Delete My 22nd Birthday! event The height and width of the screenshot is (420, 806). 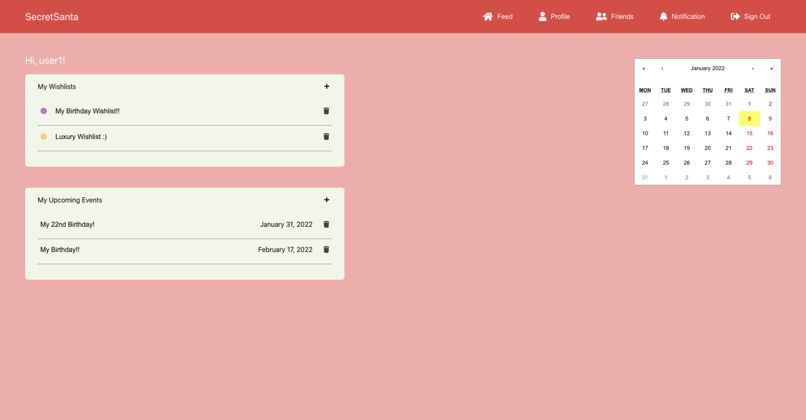pyautogui.click(x=326, y=224)
